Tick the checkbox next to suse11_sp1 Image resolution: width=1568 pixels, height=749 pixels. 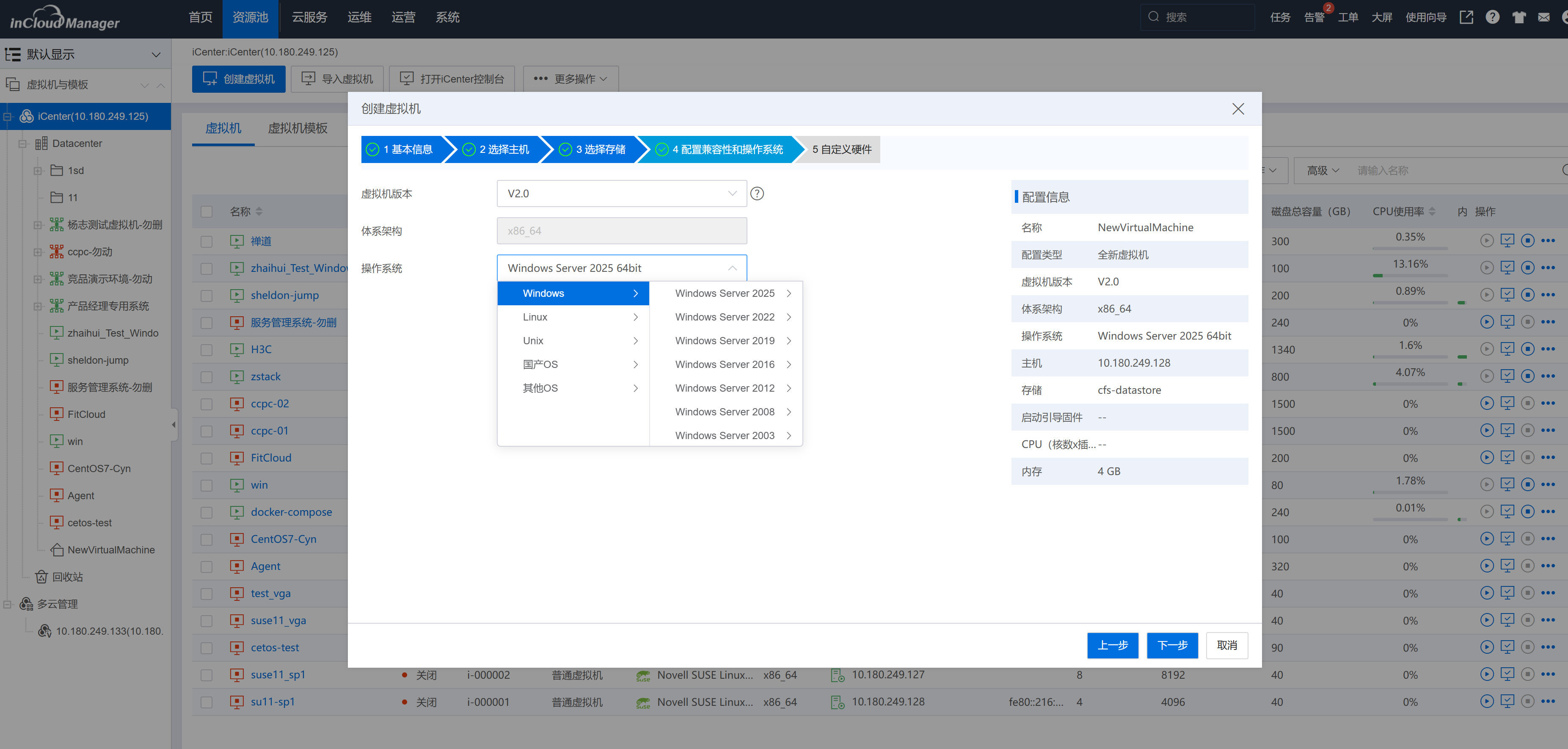point(207,675)
